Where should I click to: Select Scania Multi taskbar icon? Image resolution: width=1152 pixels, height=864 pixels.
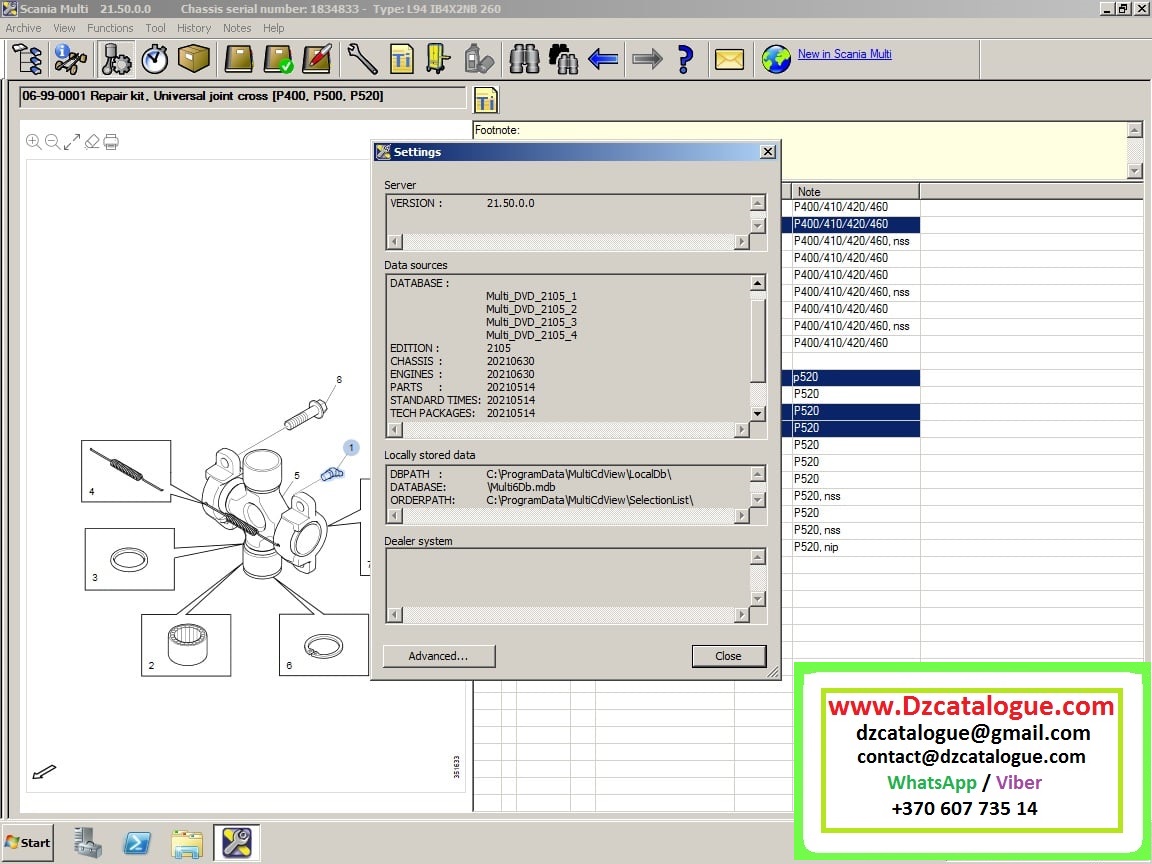pos(237,843)
